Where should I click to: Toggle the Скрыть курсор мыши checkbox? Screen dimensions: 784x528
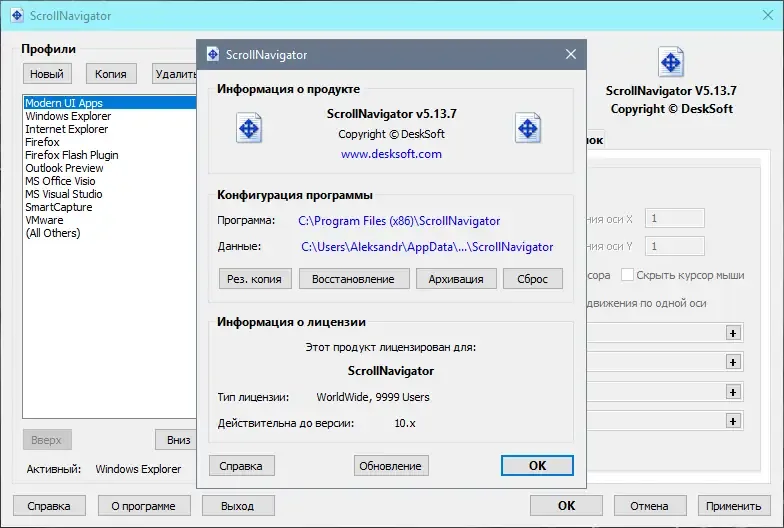pyautogui.click(x=627, y=274)
